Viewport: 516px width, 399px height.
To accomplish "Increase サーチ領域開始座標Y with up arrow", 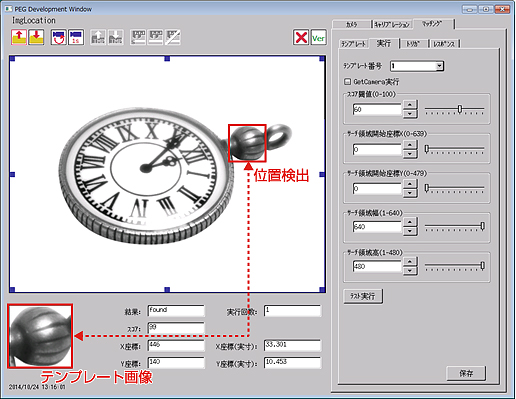I will coord(410,184).
